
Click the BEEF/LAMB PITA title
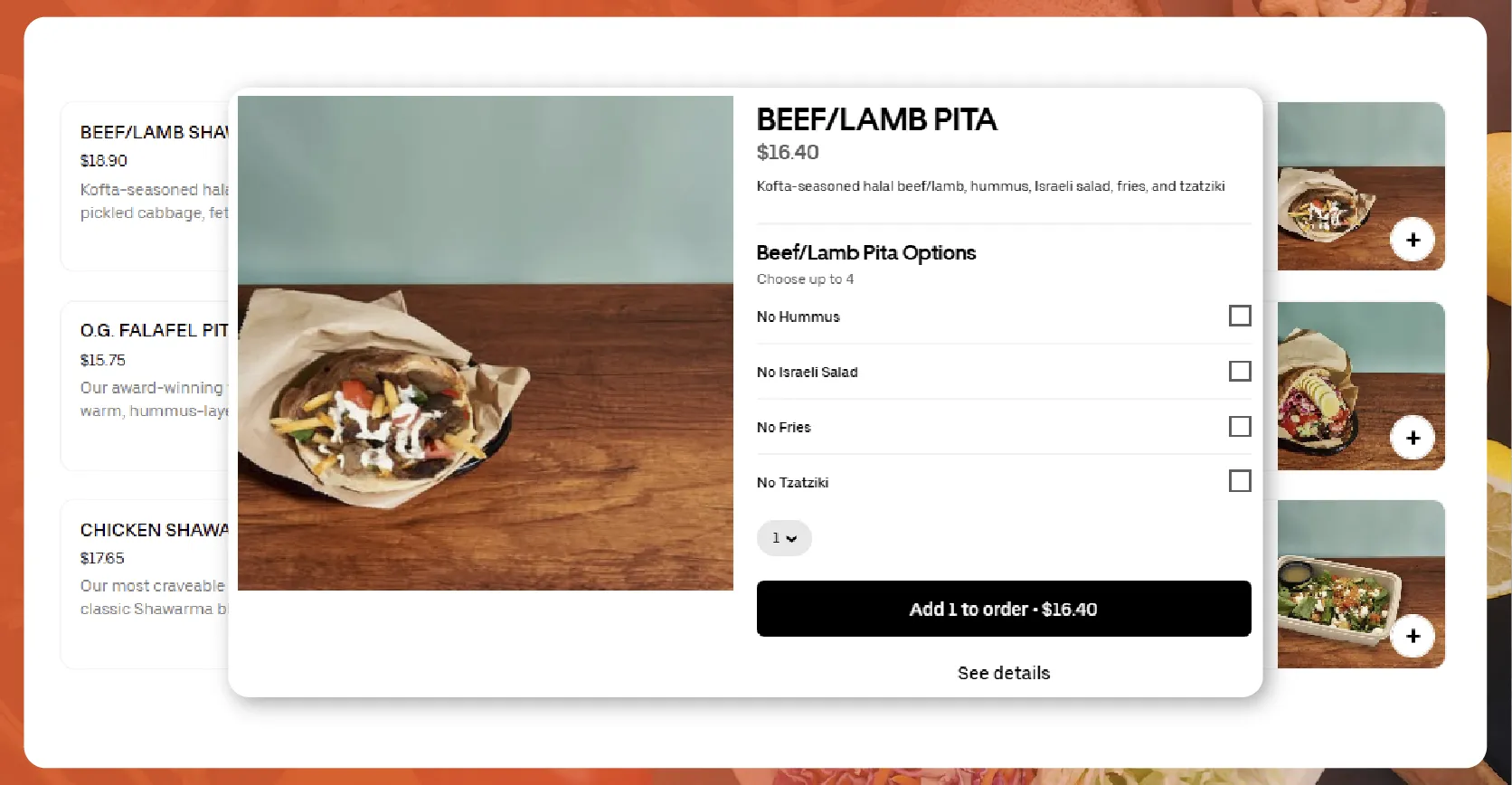click(876, 119)
